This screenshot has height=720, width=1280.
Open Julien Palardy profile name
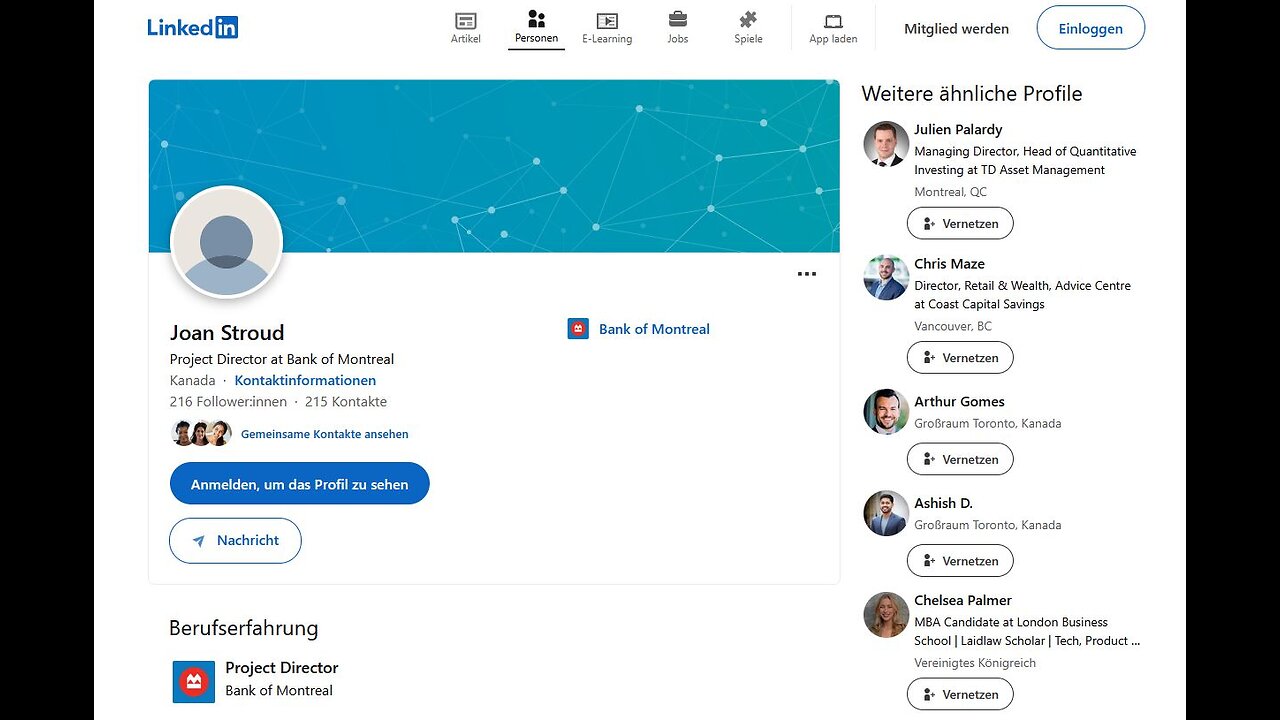[958, 129]
